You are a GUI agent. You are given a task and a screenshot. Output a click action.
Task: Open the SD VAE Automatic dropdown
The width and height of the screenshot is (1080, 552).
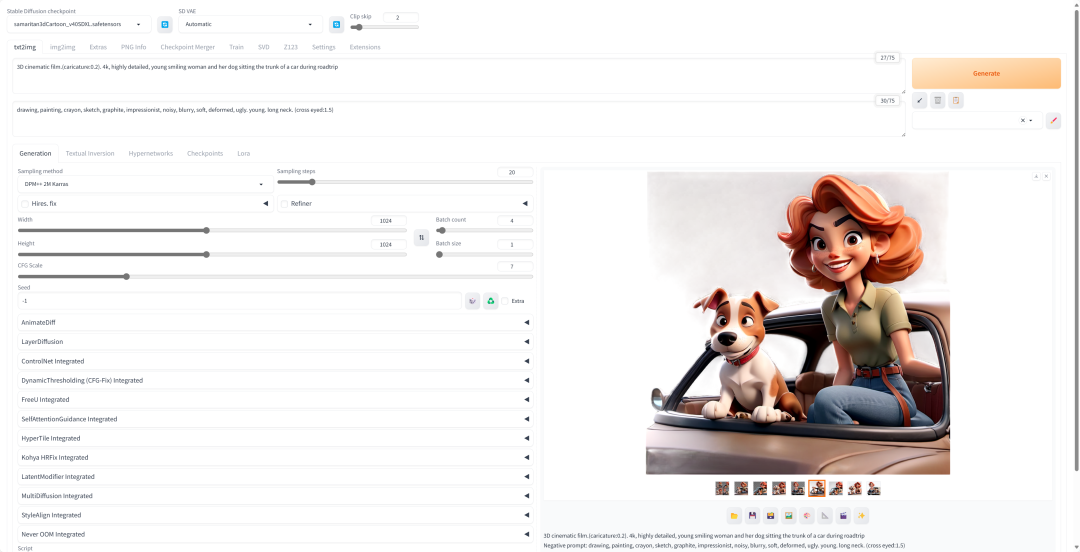(251, 24)
